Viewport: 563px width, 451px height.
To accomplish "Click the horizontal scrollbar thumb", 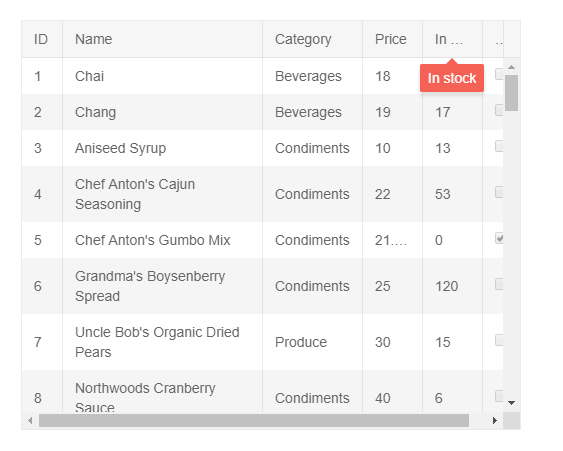I will coord(254,420).
